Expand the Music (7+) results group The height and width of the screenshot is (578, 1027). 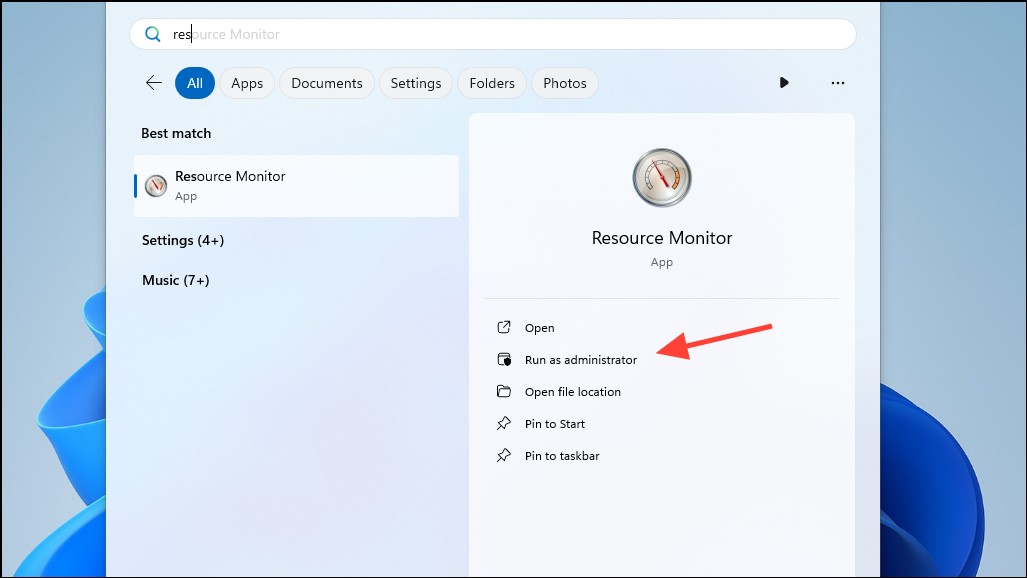click(x=176, y=280)
